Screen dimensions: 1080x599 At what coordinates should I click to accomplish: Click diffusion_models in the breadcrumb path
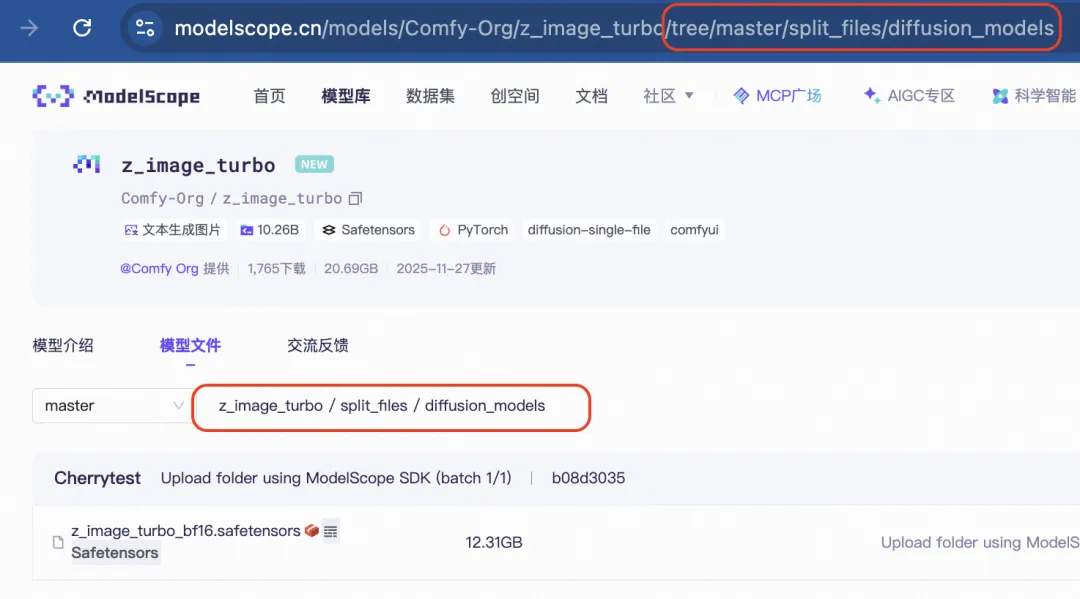tap(485, 406)
